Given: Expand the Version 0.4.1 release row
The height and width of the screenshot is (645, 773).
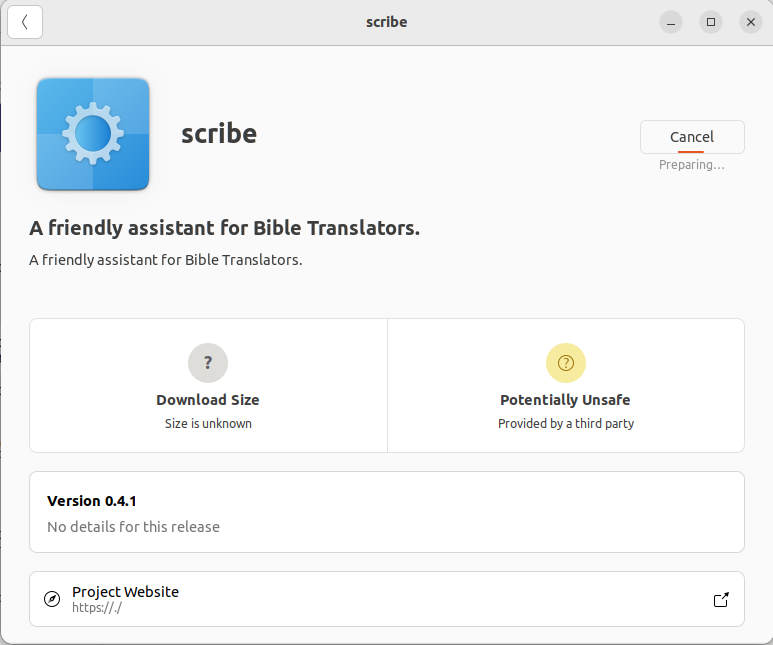Looking at the screenshot, I should [x=387, y=511].
